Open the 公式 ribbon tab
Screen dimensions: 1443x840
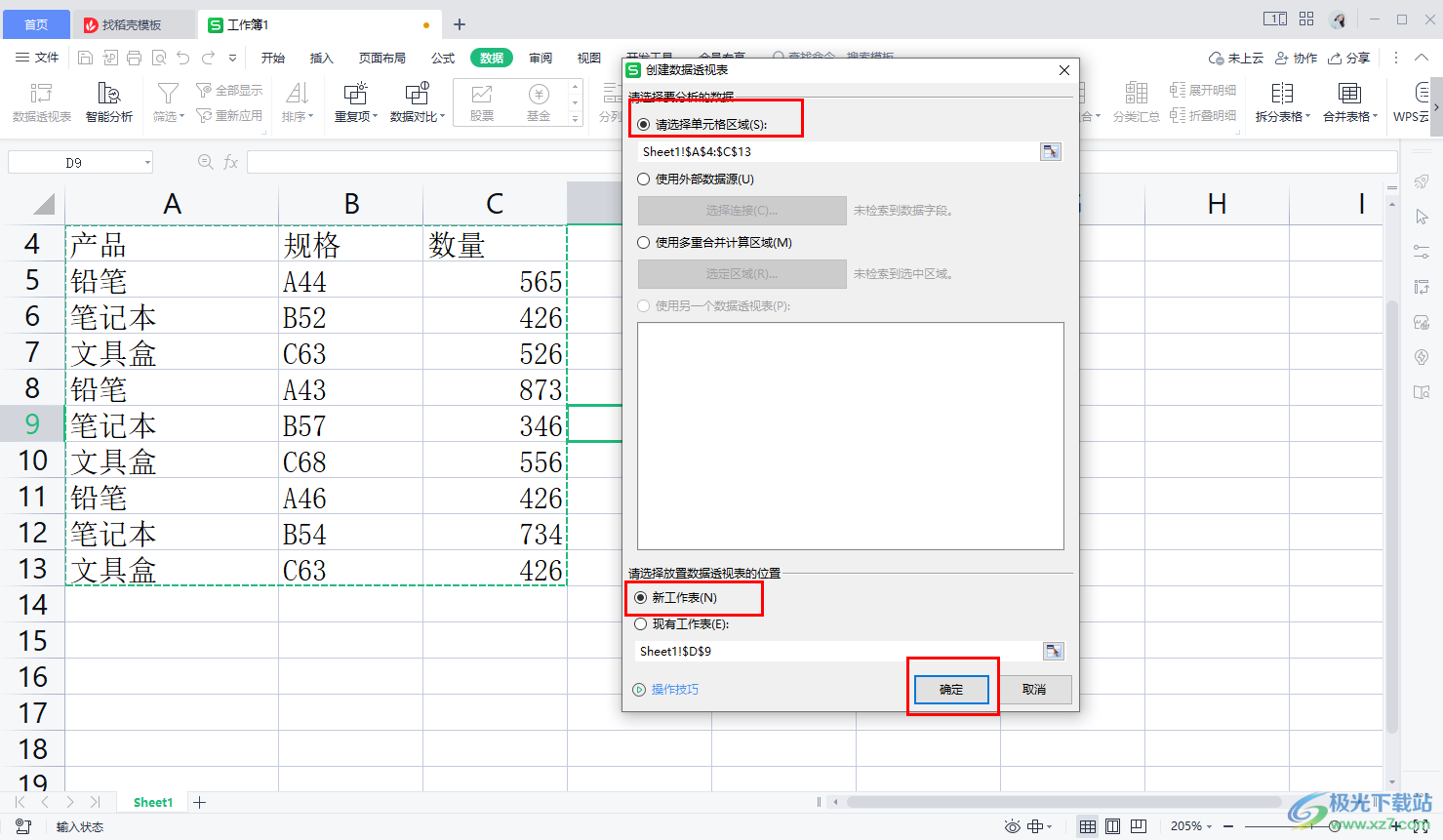443,58
